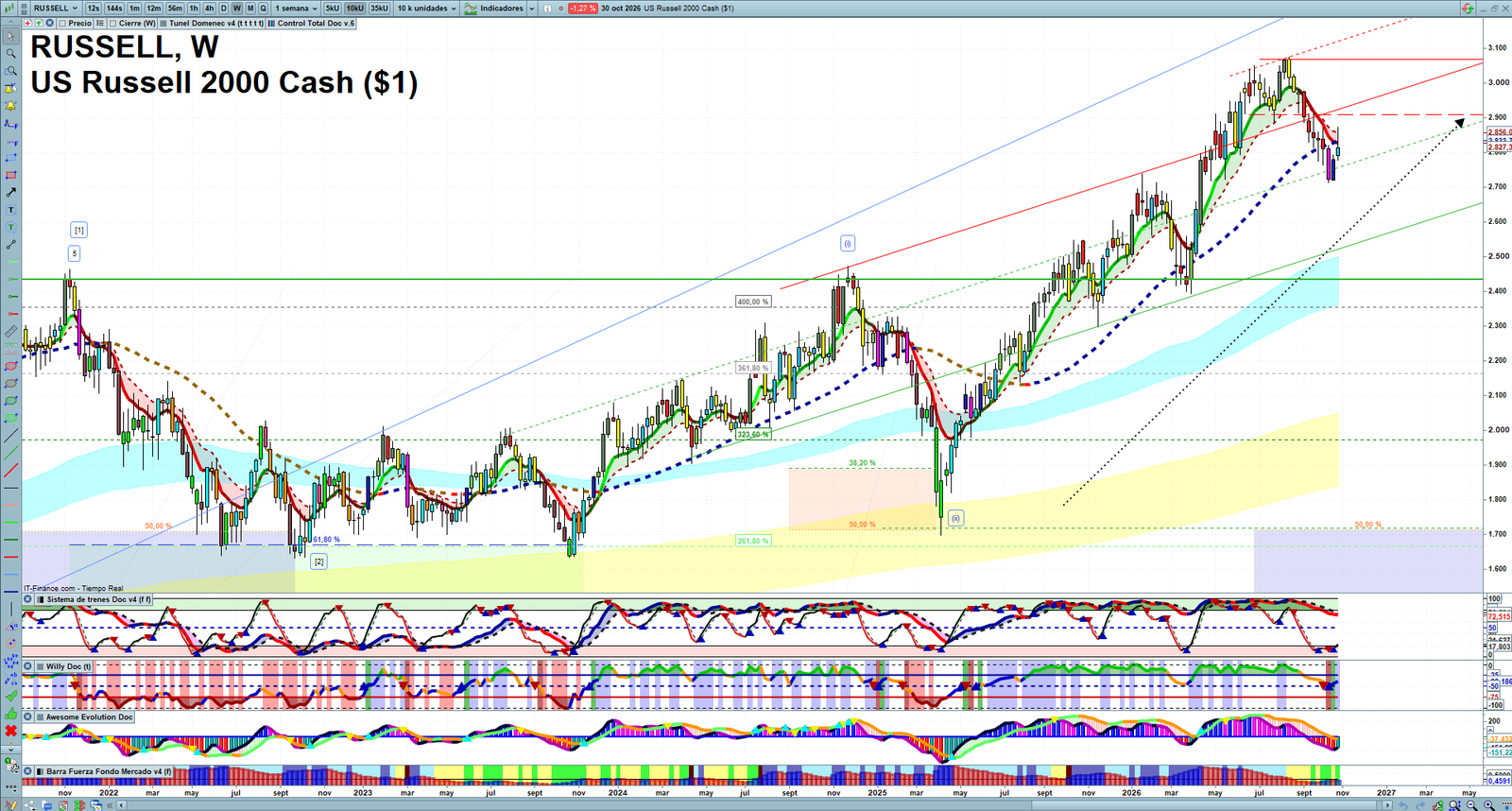
Task: Close the Awesome Evolution Doc panel
Action: 27,717
